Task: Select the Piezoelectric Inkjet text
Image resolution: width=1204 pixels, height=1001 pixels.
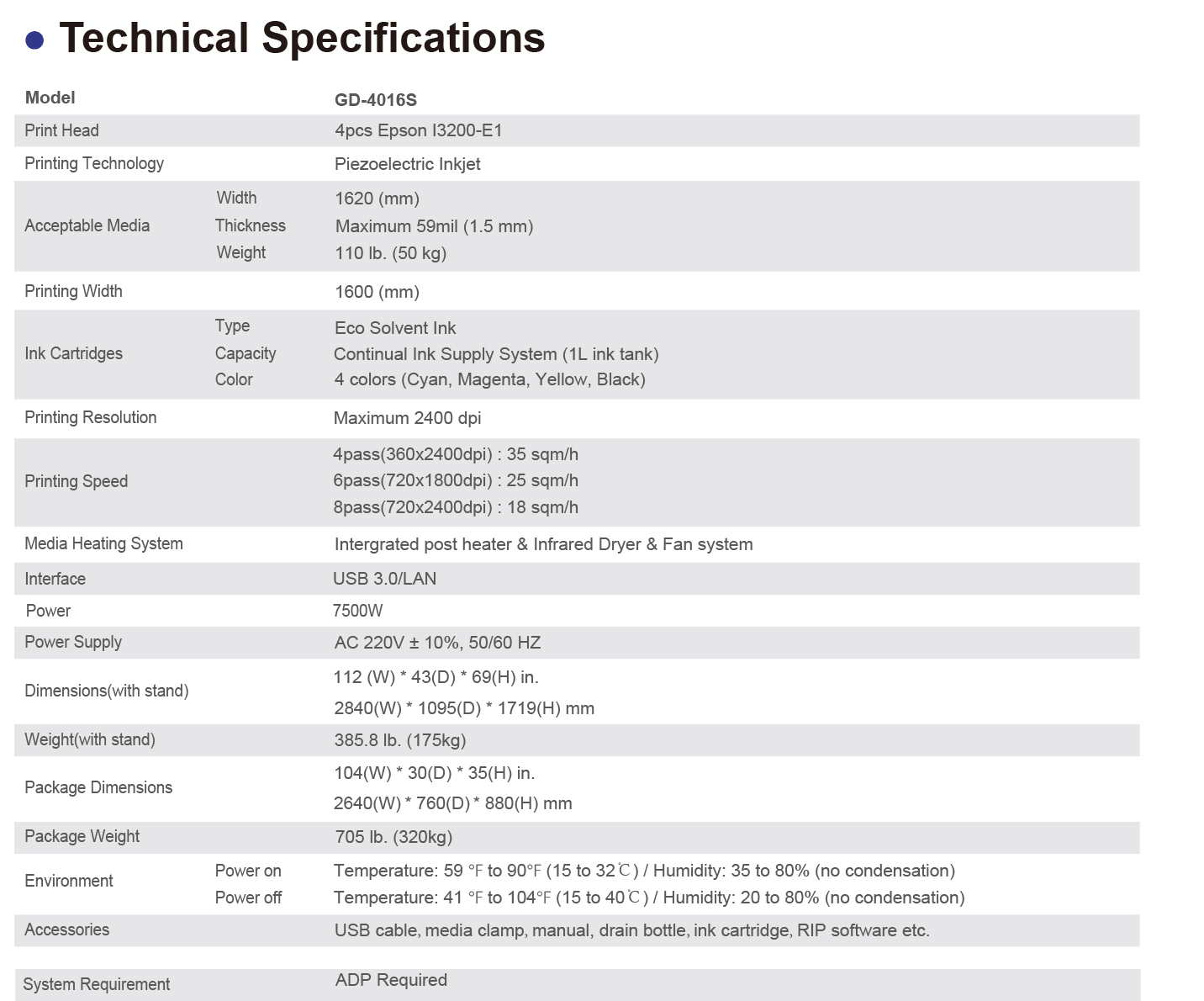Action: pyautogui.click(x=407, y=164)
